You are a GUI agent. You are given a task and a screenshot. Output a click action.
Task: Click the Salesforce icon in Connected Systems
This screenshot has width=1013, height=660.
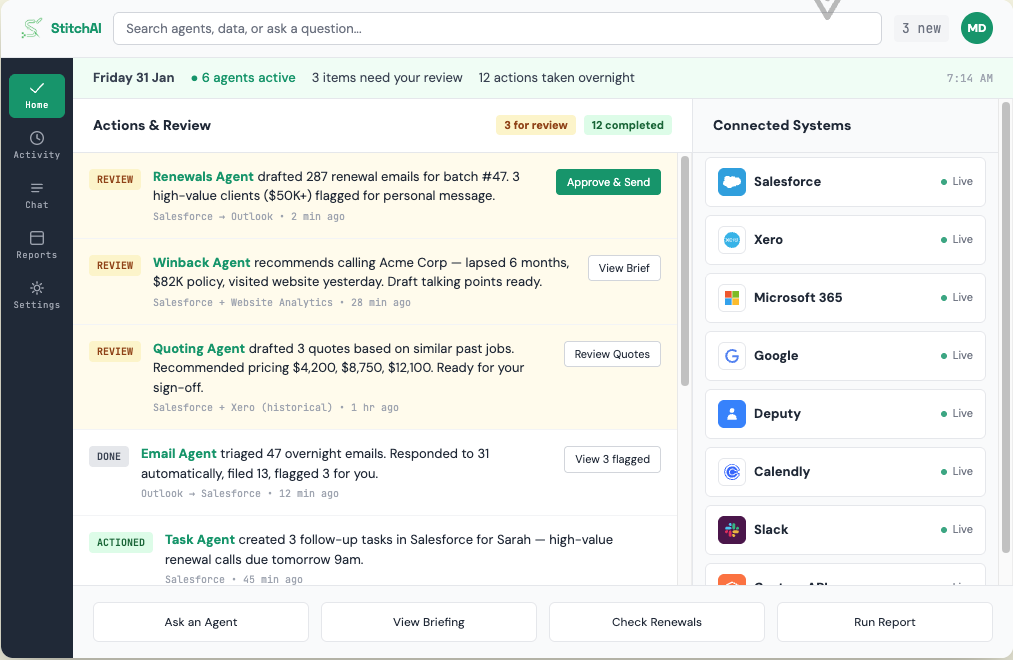click(730, 181)
